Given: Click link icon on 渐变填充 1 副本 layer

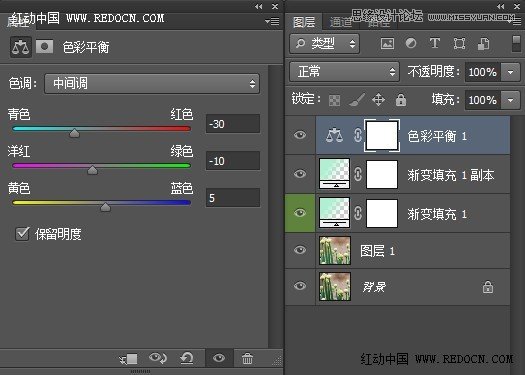Looking at the screenshot, I should 358,174.
